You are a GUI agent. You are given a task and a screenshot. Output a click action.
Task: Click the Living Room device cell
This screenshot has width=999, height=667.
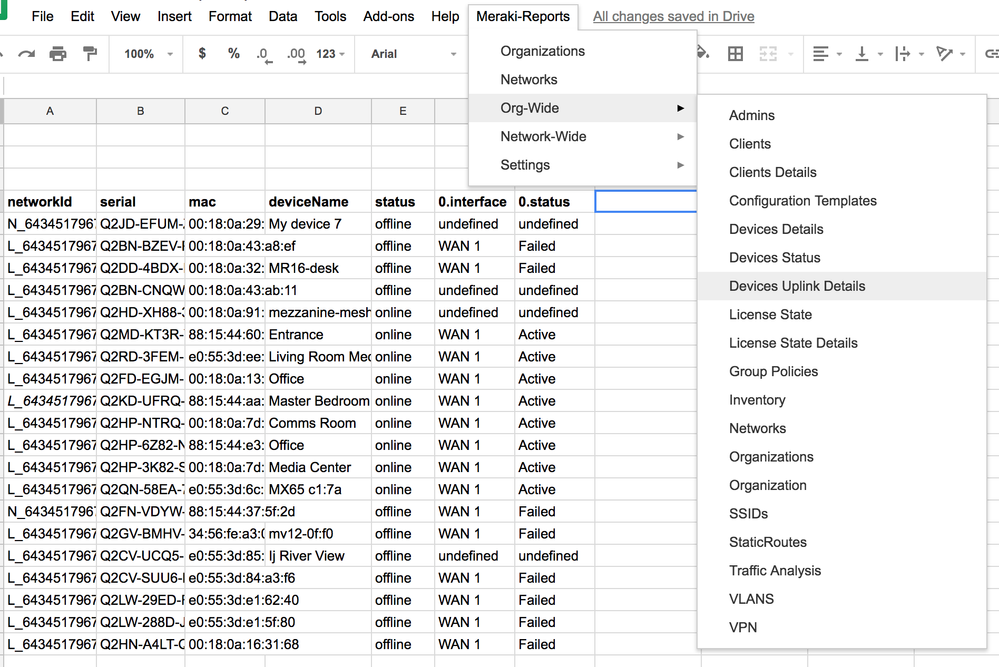(x=318, y=357)
